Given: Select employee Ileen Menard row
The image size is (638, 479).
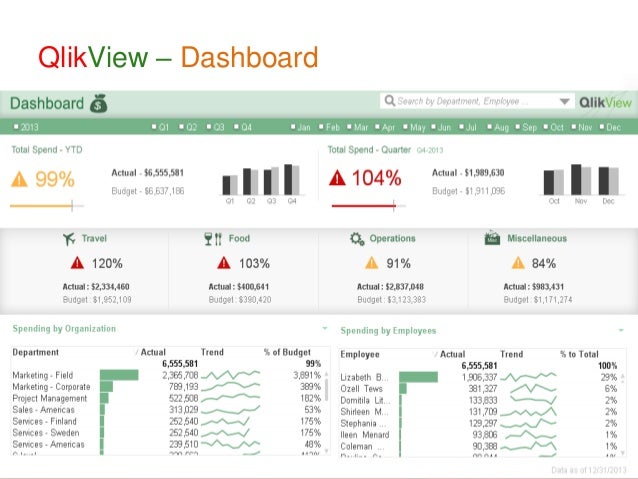Looking at the screenshot, I should tap(479, 435).
